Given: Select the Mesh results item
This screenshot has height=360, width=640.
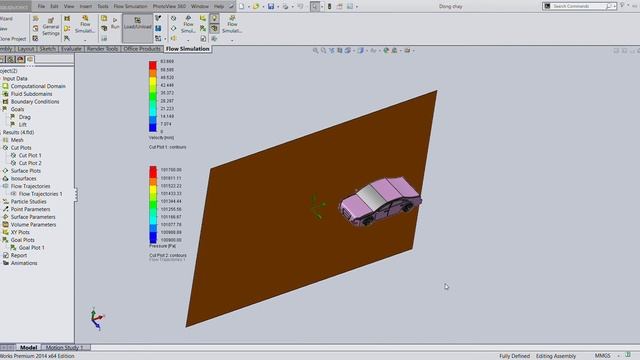Looking at the screenshot, I should pos(17,140).
